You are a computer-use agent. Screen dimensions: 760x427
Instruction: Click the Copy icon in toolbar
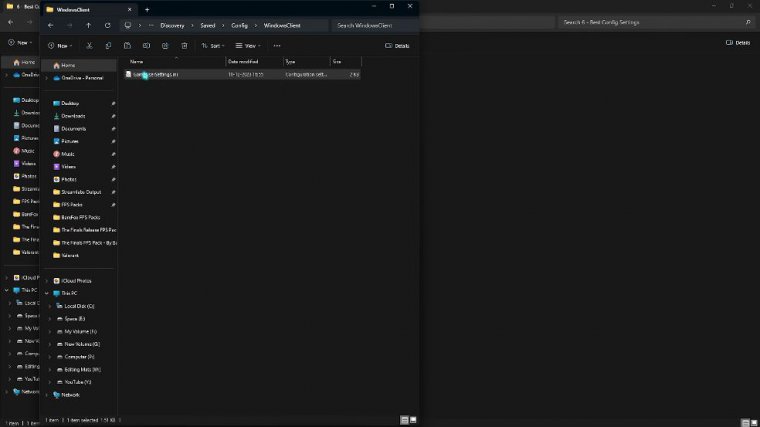(109, 46)
